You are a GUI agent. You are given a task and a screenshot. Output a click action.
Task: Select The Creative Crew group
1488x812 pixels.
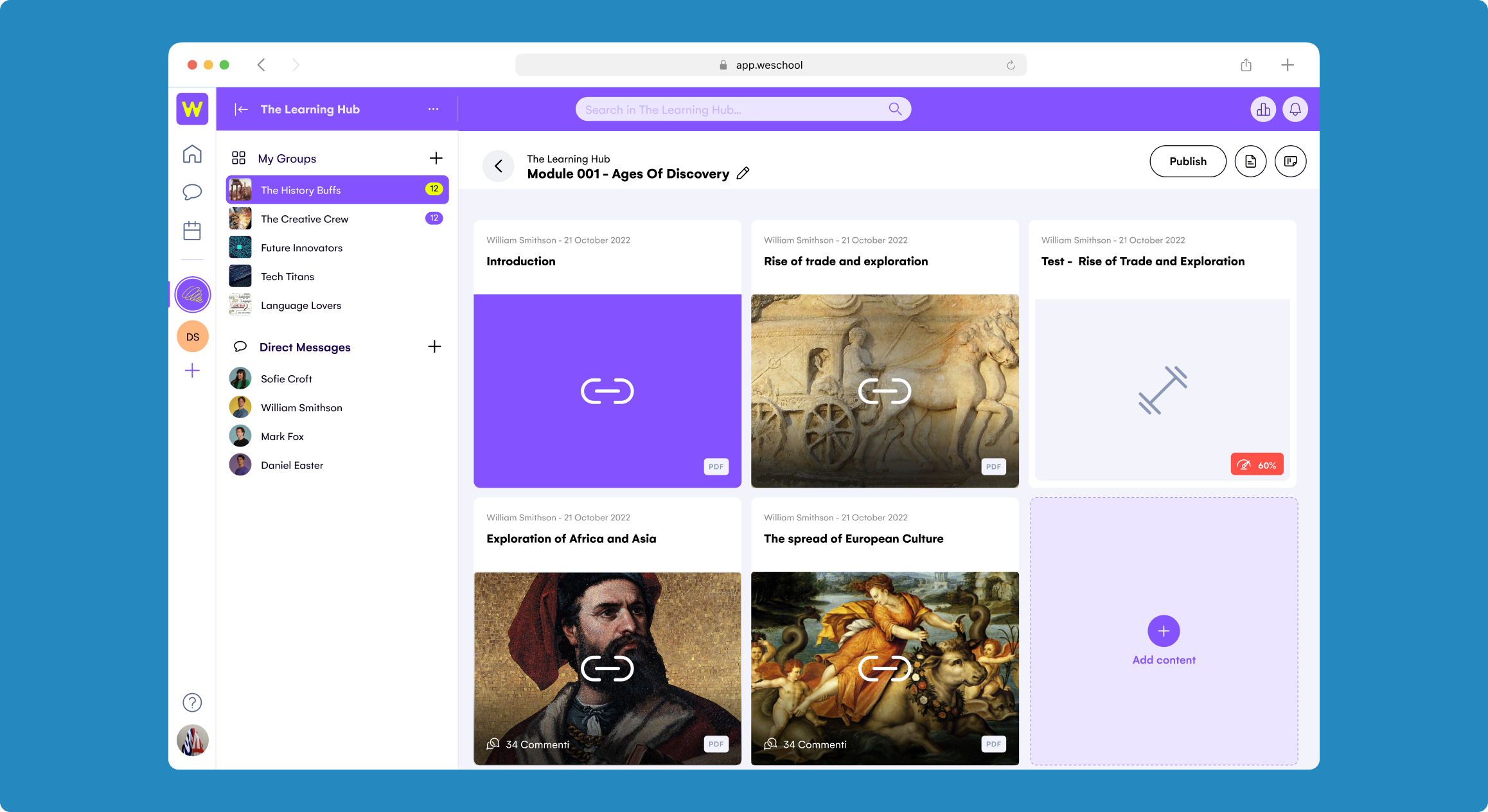[x=337, y=219]
